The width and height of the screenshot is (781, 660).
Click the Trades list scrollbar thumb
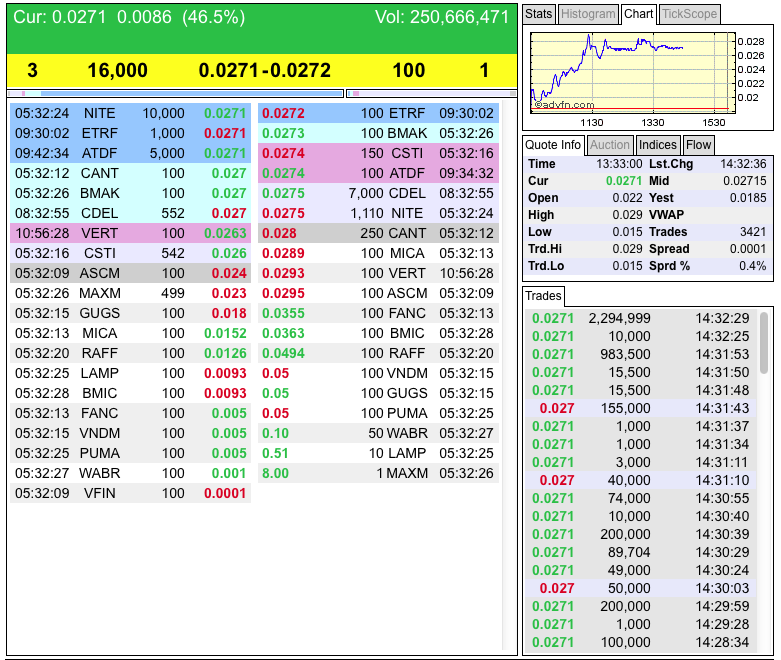pyautogui.click(x=764, y=343)
